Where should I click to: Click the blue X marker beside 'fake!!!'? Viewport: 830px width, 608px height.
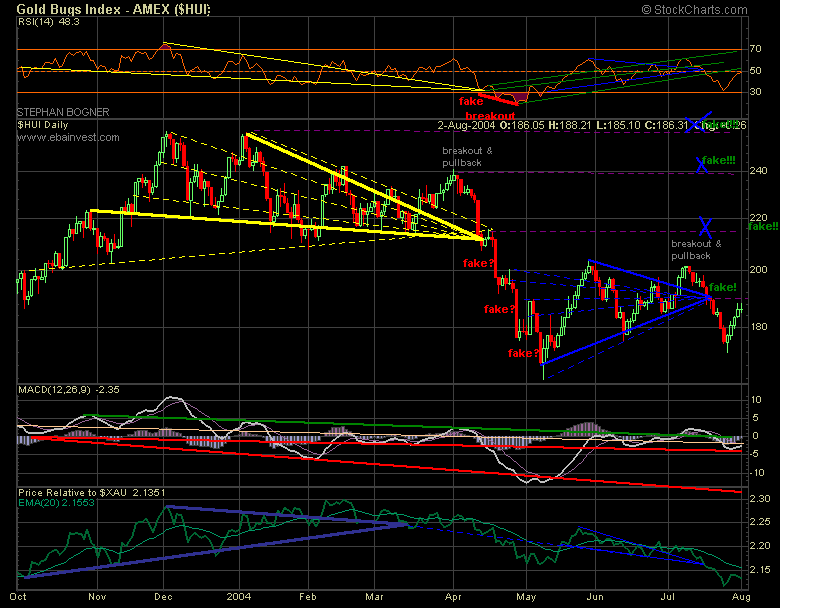tap(702, 164)
